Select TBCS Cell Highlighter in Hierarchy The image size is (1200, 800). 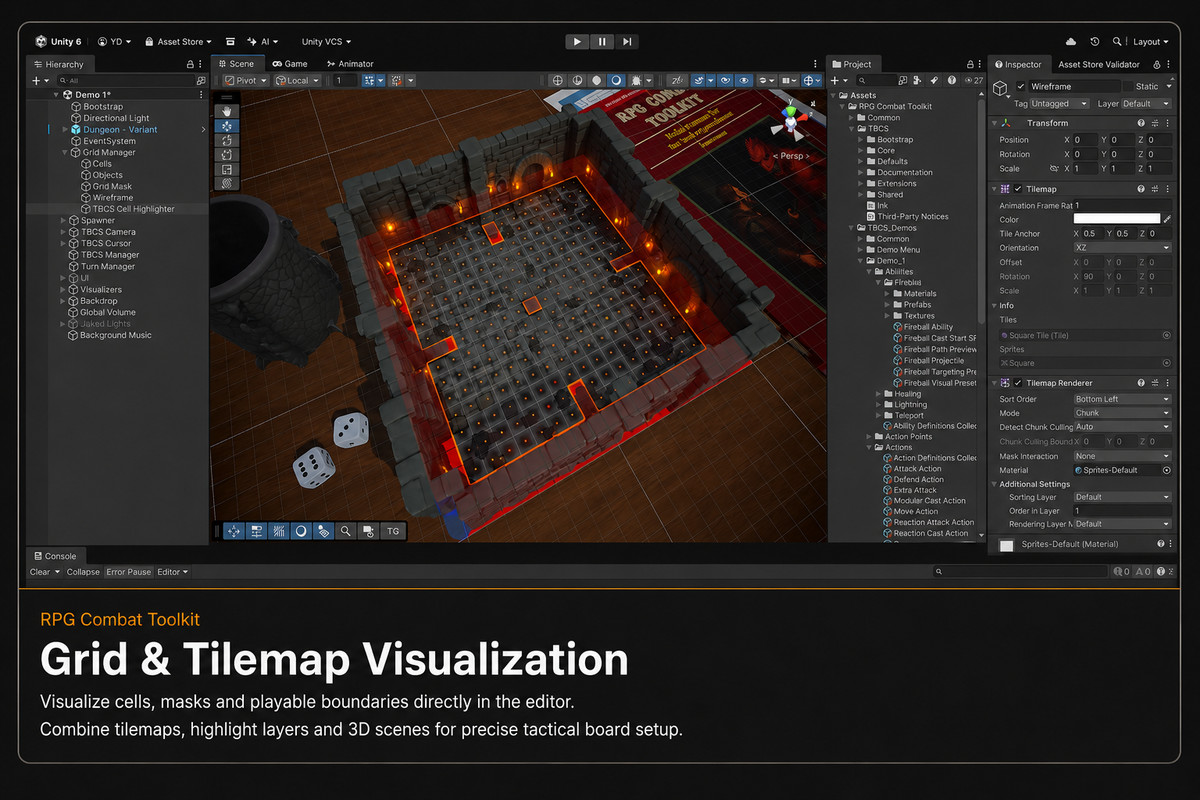pyautogui.click(x=134, y=209)
